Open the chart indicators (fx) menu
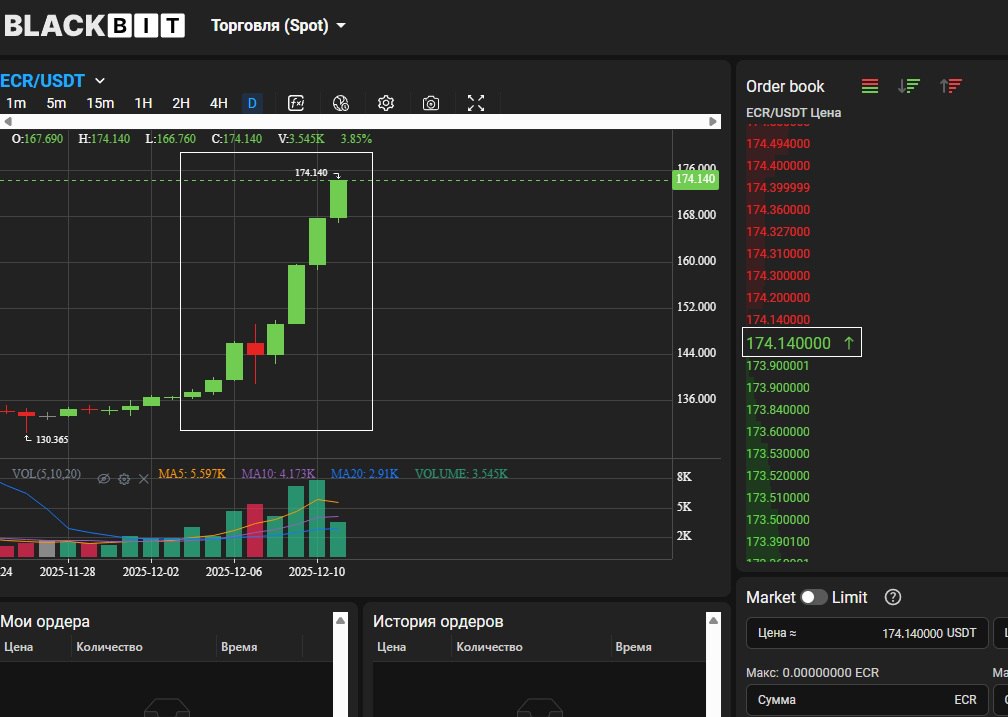Image resolution: width=1008 pixels, height=717 pixels. (296, 103)
